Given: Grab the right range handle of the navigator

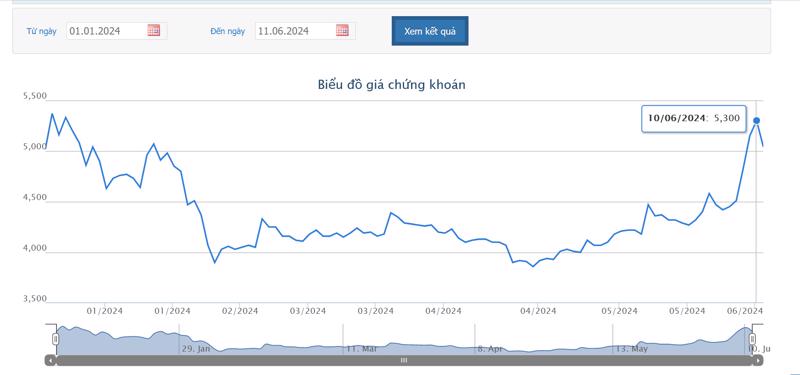Looking at the screenshot, I should pyautogui.click(x=752, y=339).
